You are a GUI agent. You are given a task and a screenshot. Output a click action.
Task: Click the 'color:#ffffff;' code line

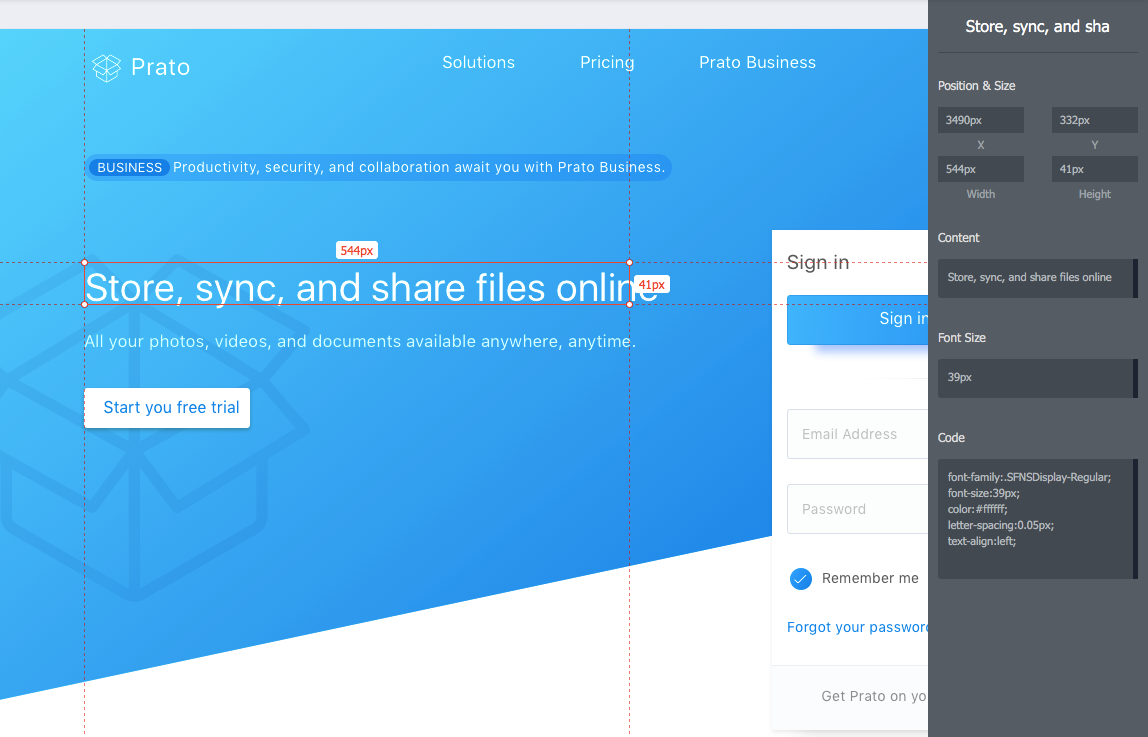pyautogui.click(x=977, y=509)
